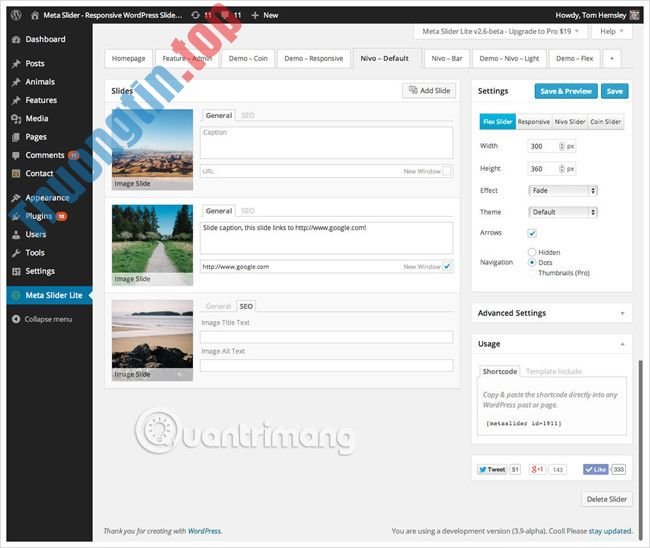The image size is (650, 548).
Task: Uncheck the Arrows checkbox
Action: click(532, 233)
